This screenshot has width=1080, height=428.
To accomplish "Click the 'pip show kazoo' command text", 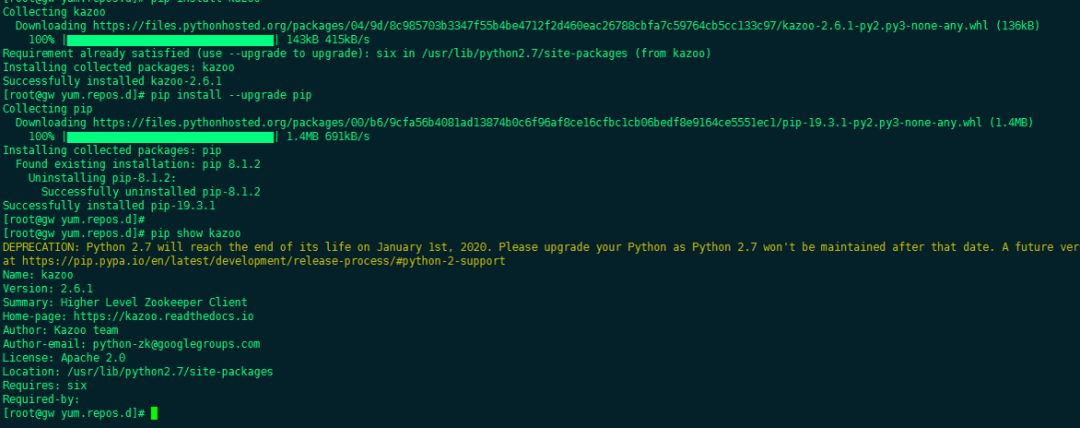I will (x=196, y=234).
